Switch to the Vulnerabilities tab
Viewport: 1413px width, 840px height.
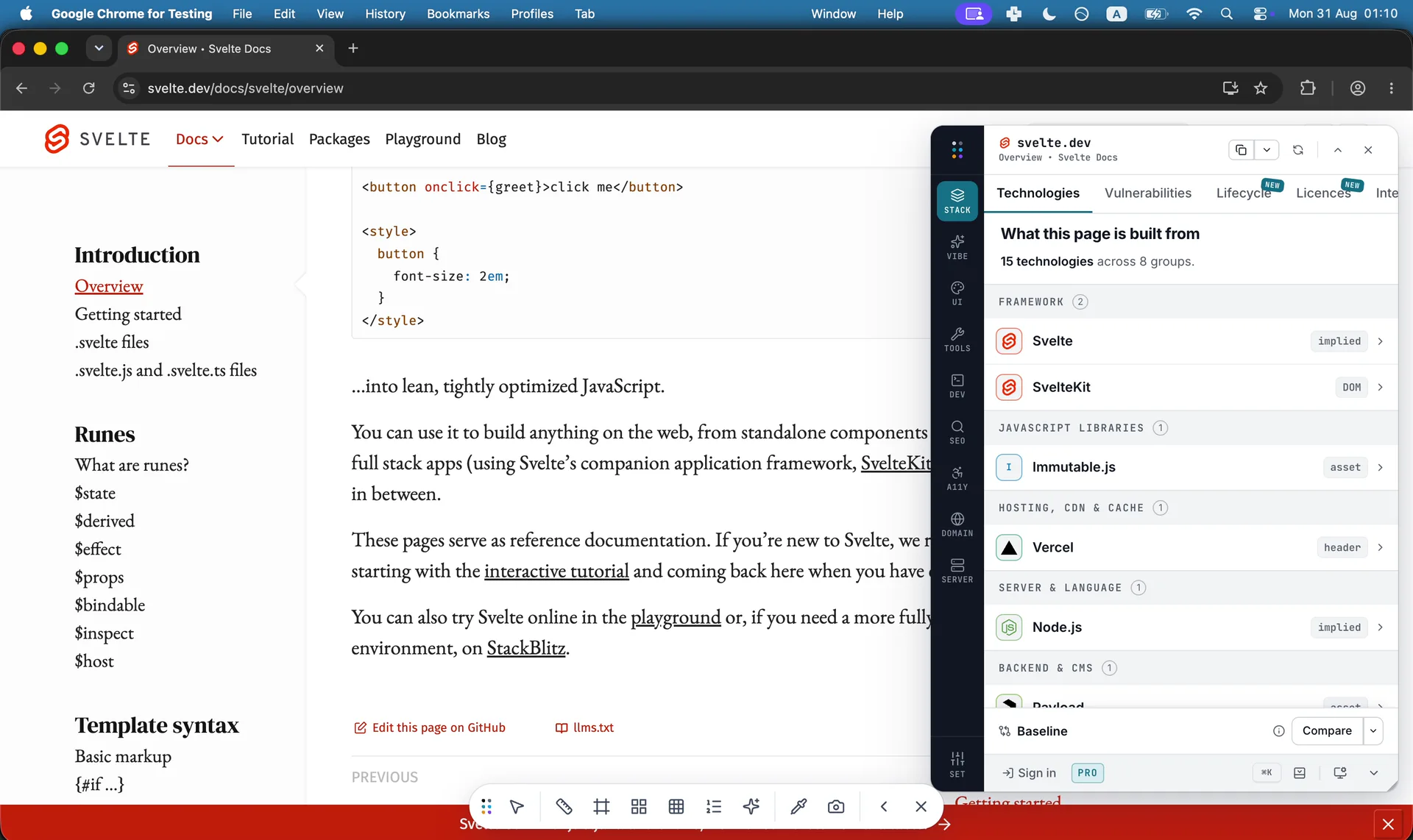[1148, 193]
